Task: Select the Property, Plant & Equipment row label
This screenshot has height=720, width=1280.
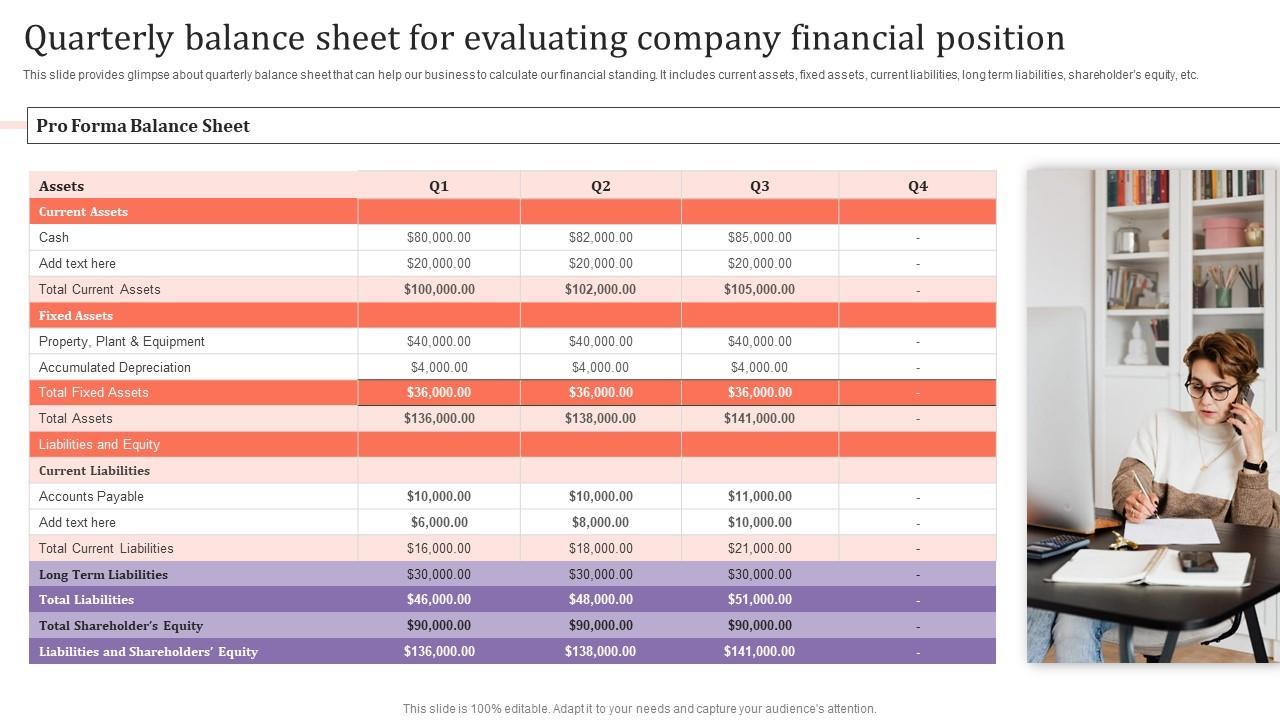Action: [x=122, y=342]
